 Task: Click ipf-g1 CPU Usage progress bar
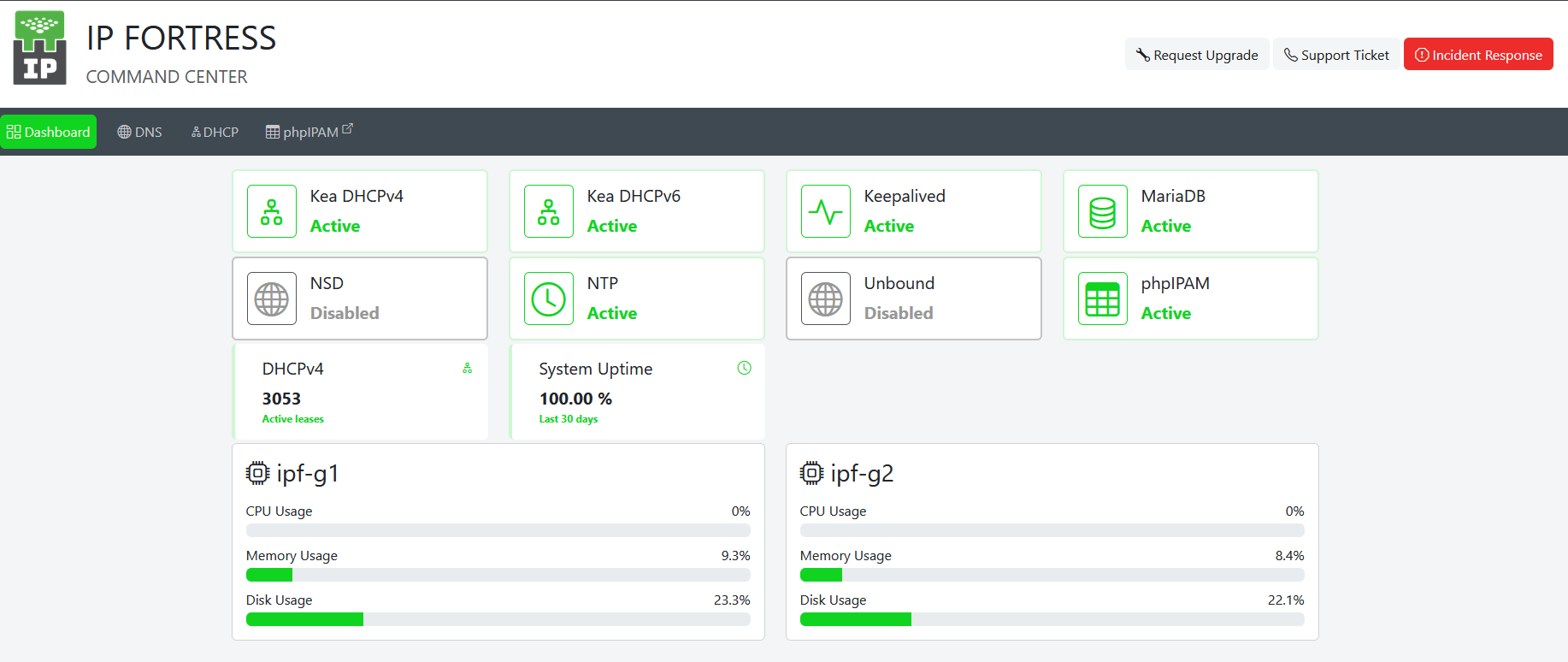[498, 530]
